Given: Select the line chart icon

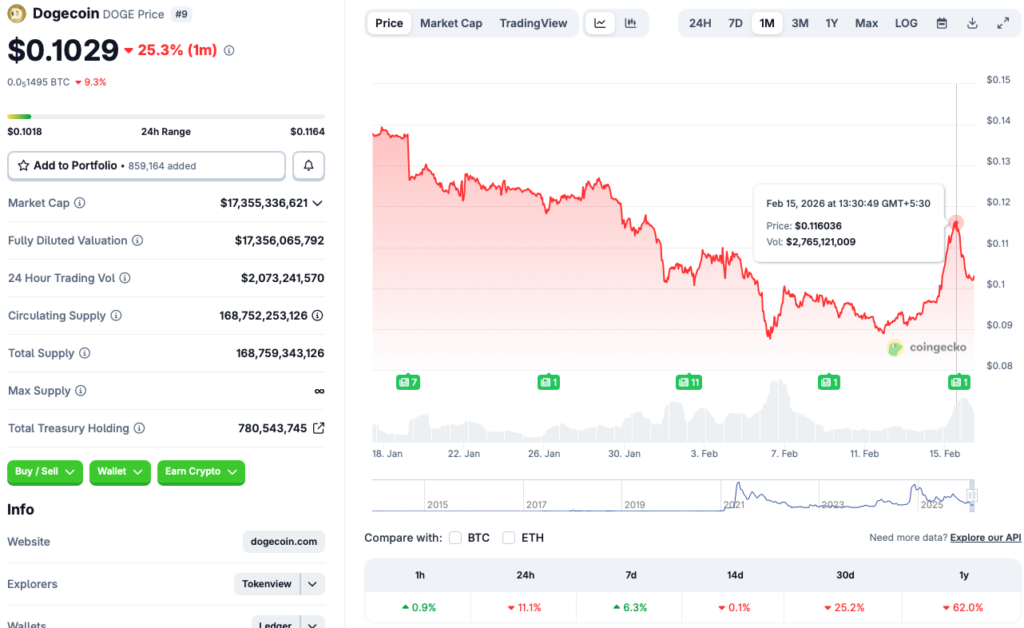Looking at the screenshot, I should pyautogui.click(x=600, y=22).
